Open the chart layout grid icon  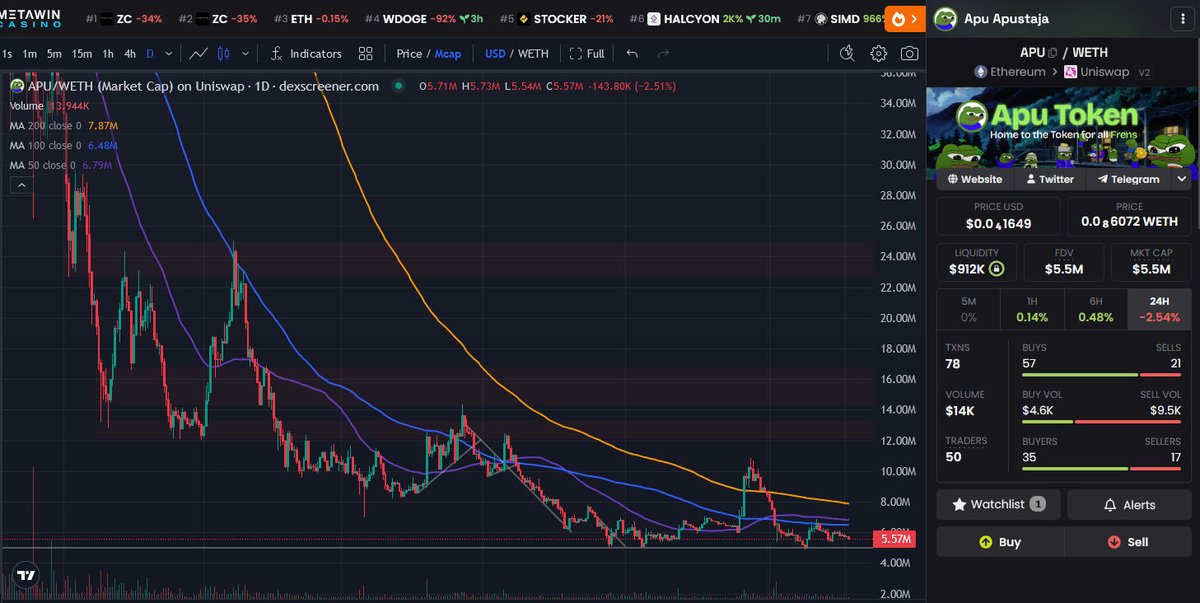coord(366,53)
